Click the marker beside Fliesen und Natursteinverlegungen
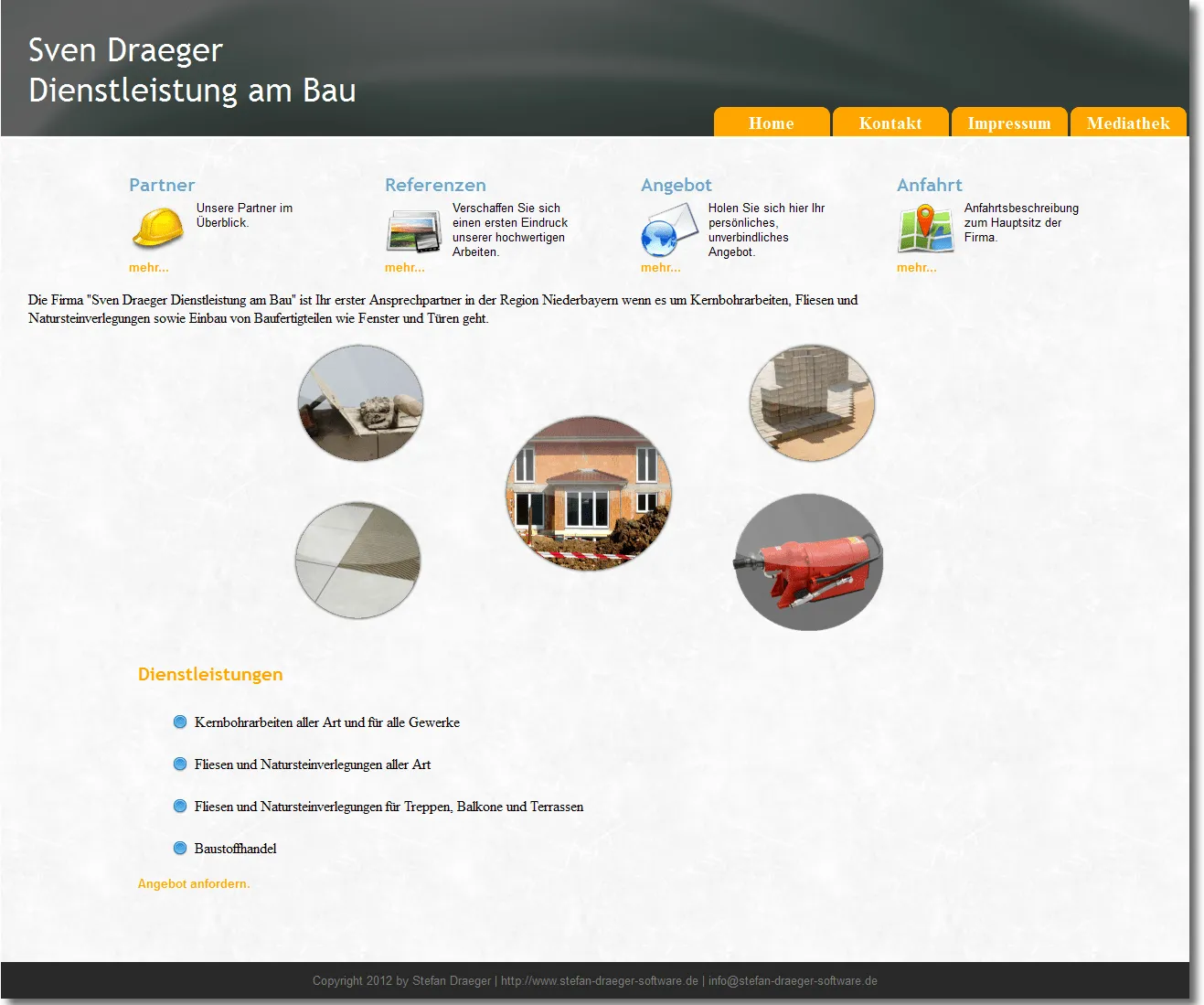This screenshot has width=1204, height=1005. 179,764
